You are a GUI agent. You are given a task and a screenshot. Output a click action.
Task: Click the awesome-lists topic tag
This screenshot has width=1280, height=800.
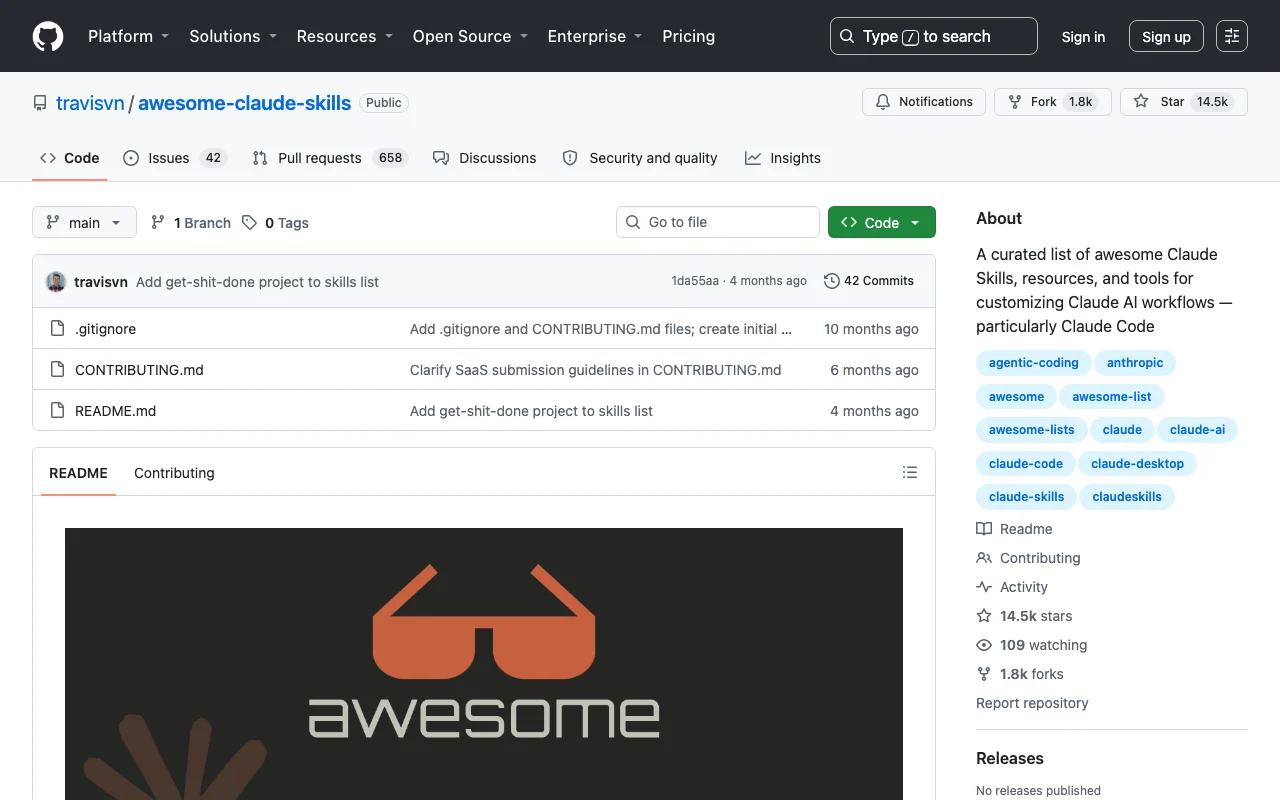pos(1031,430)
